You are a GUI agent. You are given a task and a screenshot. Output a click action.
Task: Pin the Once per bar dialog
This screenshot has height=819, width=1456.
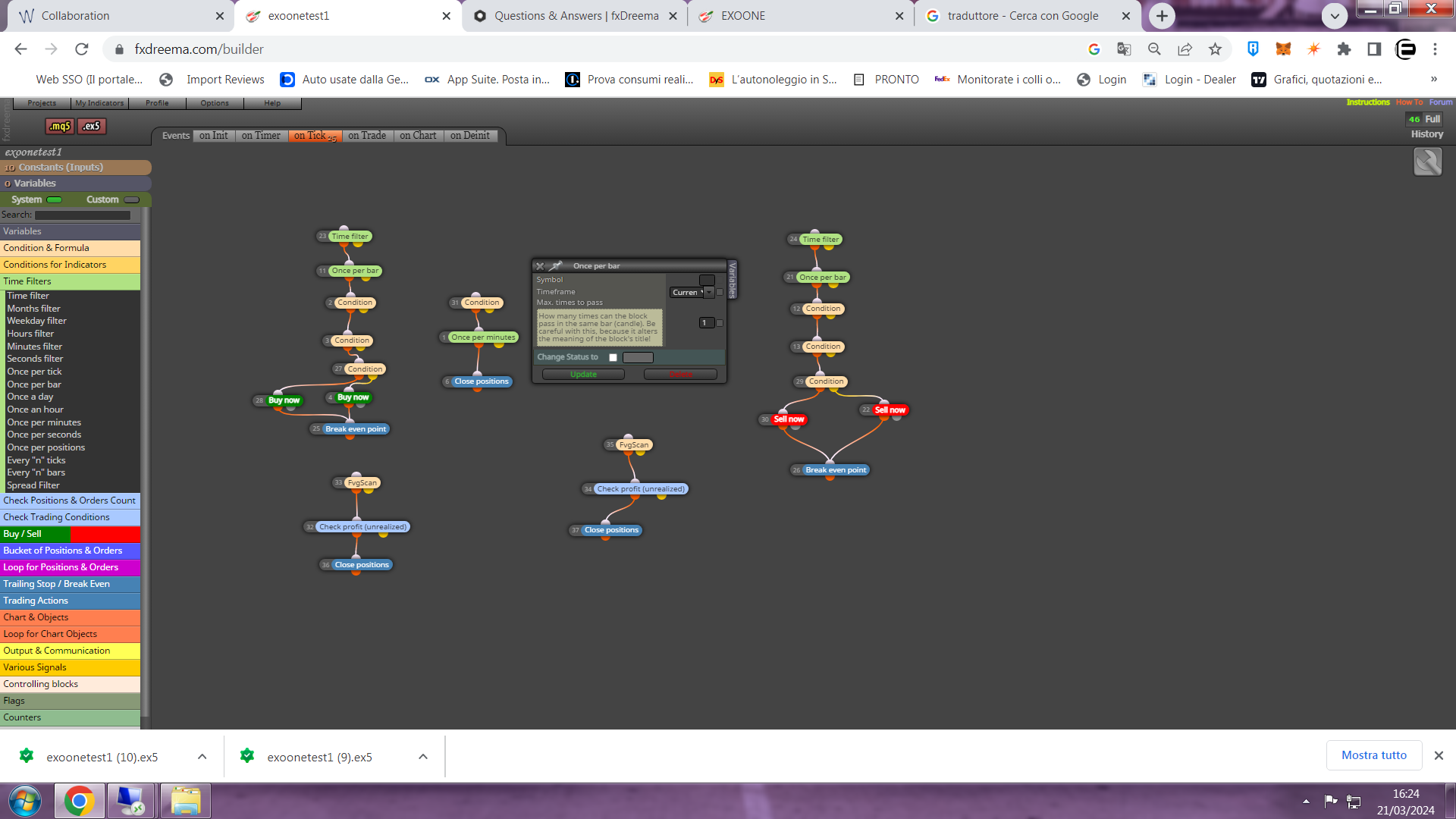click(x=556, y=266)
